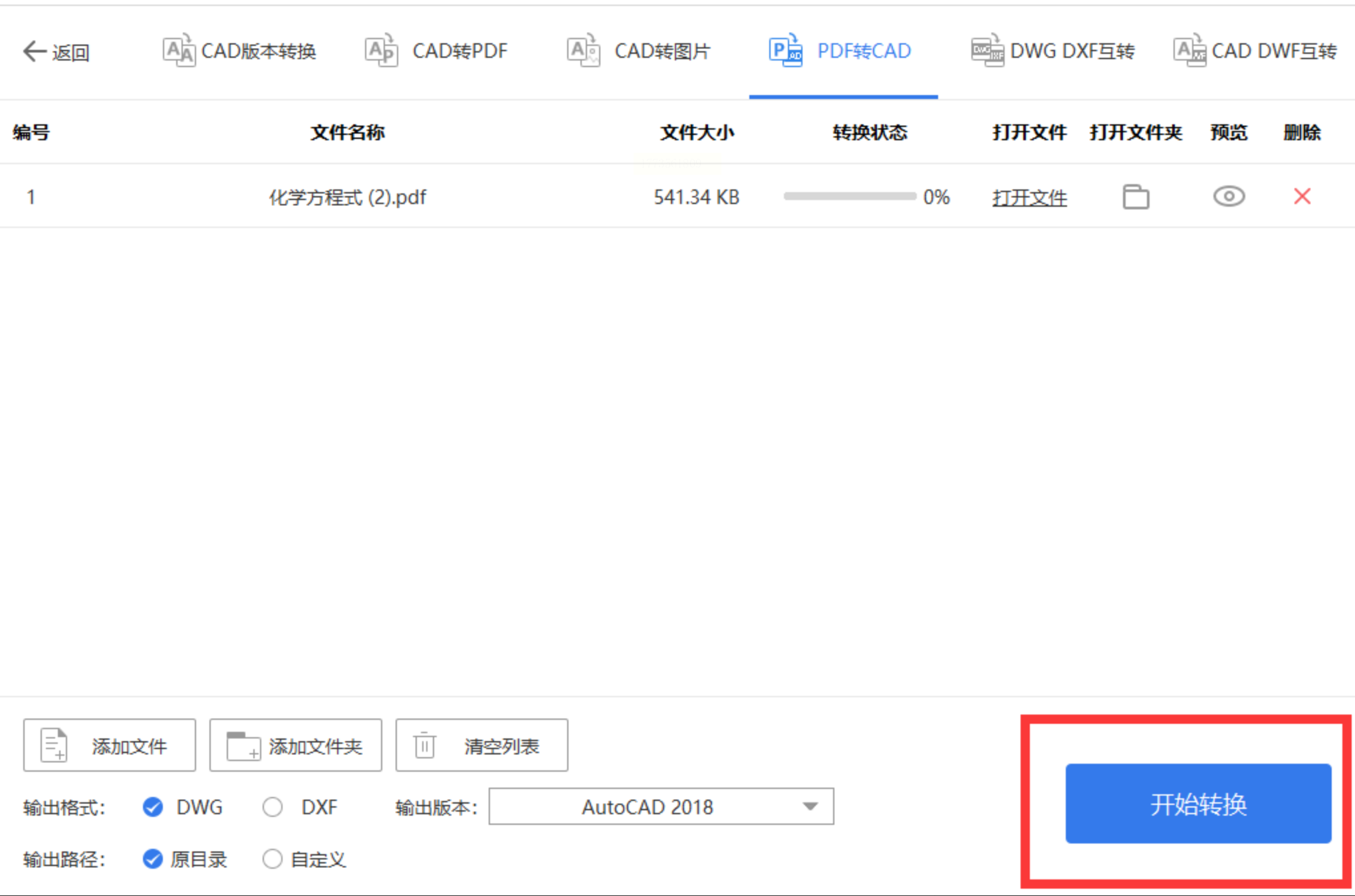The image size is (1355, 896).
Task: Preview file with eye icon
Action: coord(1228,197)
